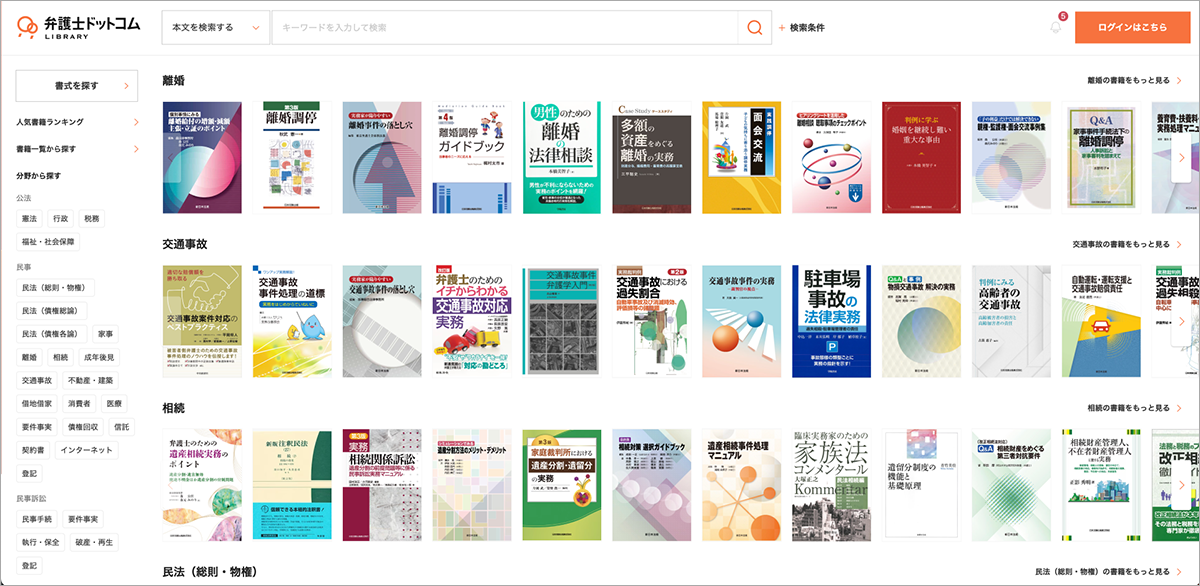Run a search using the magnifier icon
1200x586 pixels.
click(753, 27)
